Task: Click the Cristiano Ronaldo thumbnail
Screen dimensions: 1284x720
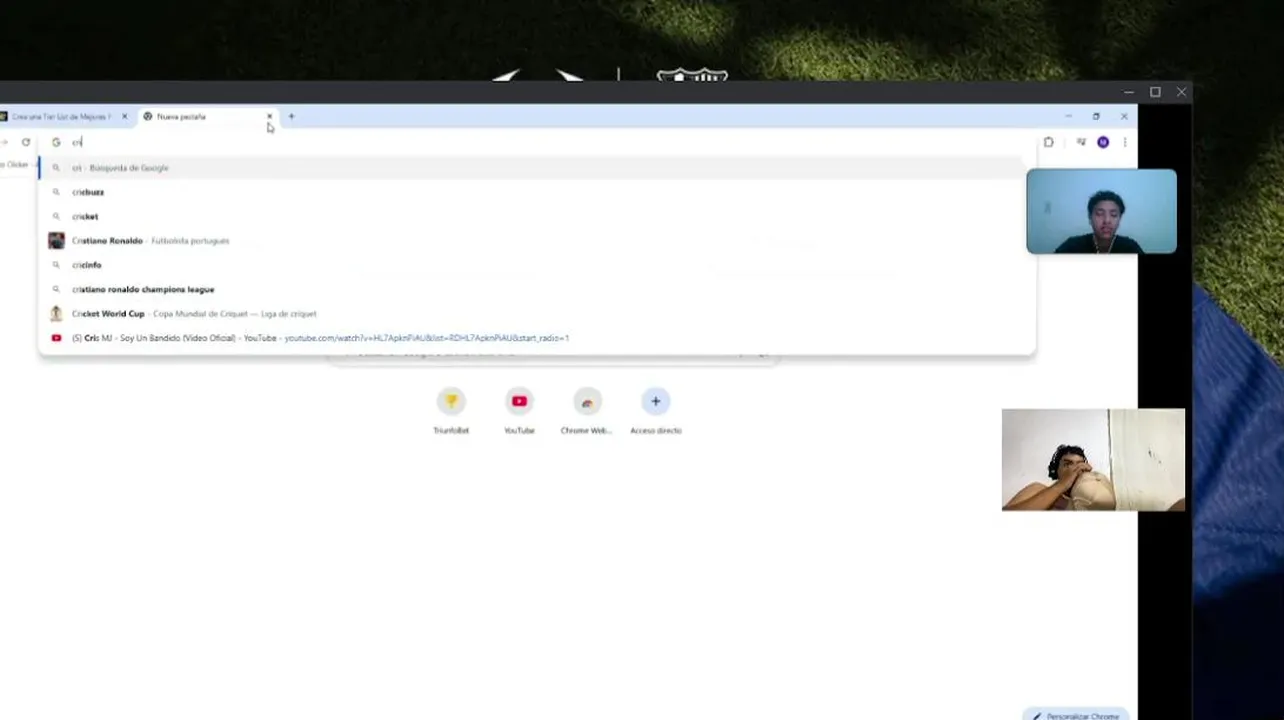Action: pos(56,241)
